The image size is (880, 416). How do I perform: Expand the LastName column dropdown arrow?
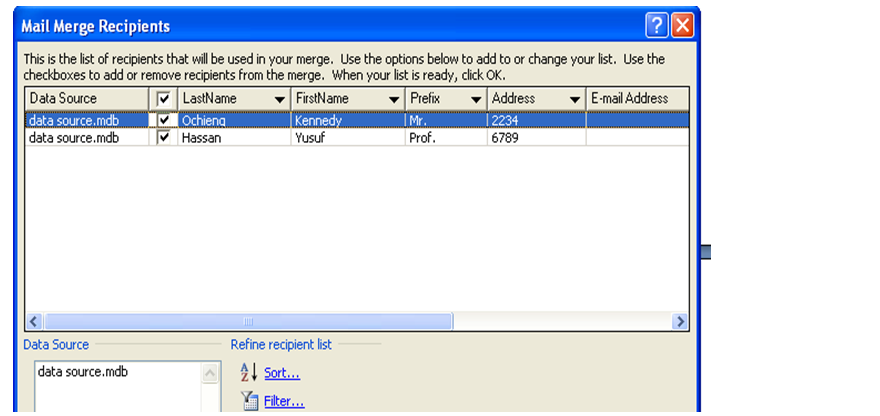[x=279, y=100]
